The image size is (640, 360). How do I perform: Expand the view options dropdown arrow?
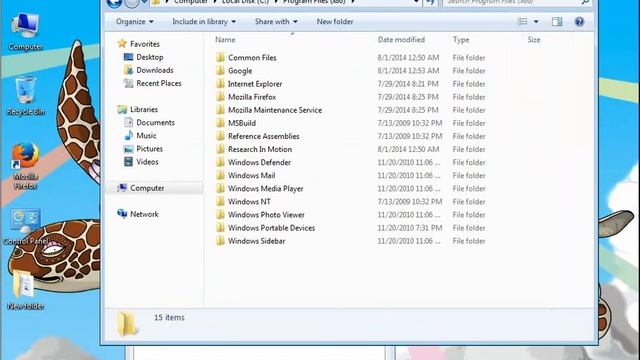536,22
